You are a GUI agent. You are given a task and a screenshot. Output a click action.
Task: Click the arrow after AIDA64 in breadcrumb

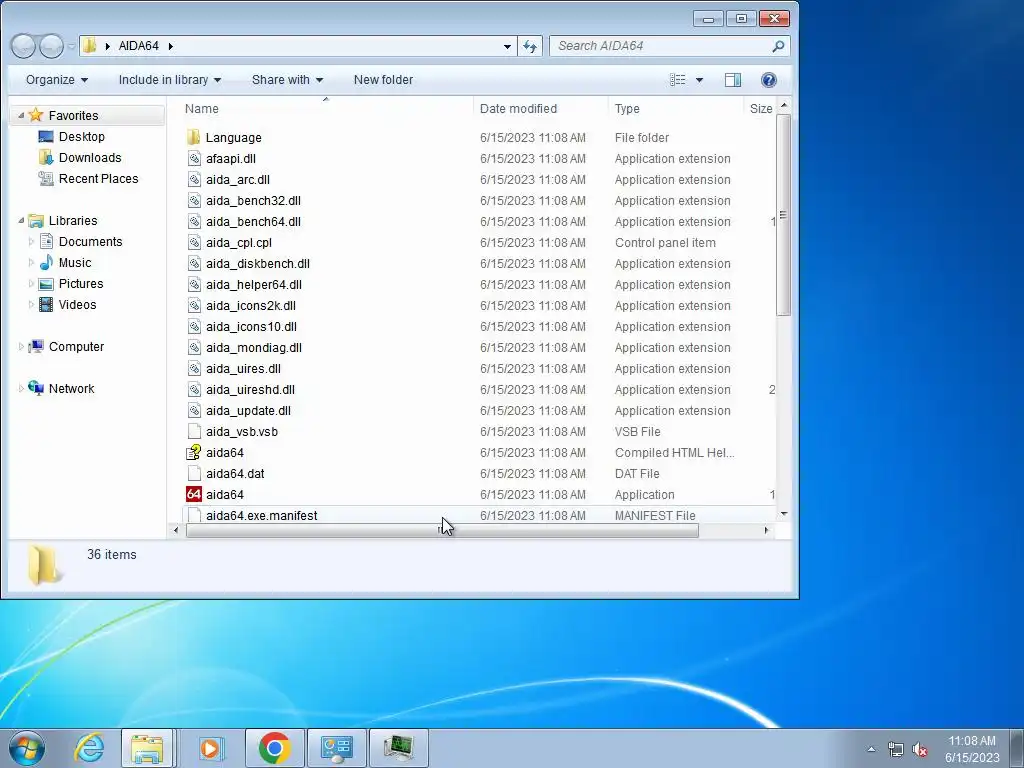(x=170, y=46)
